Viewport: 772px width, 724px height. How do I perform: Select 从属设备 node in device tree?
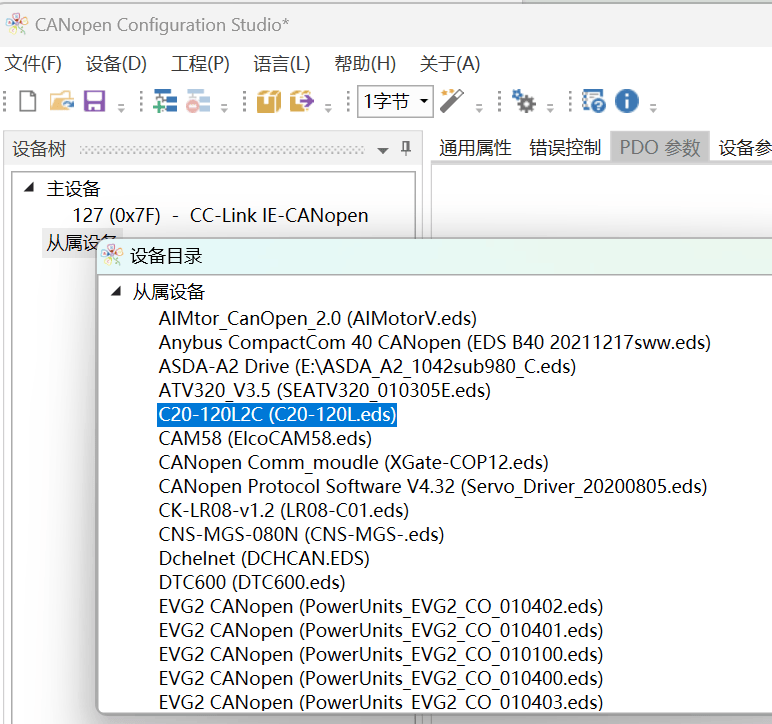click(x=72, y=242)
